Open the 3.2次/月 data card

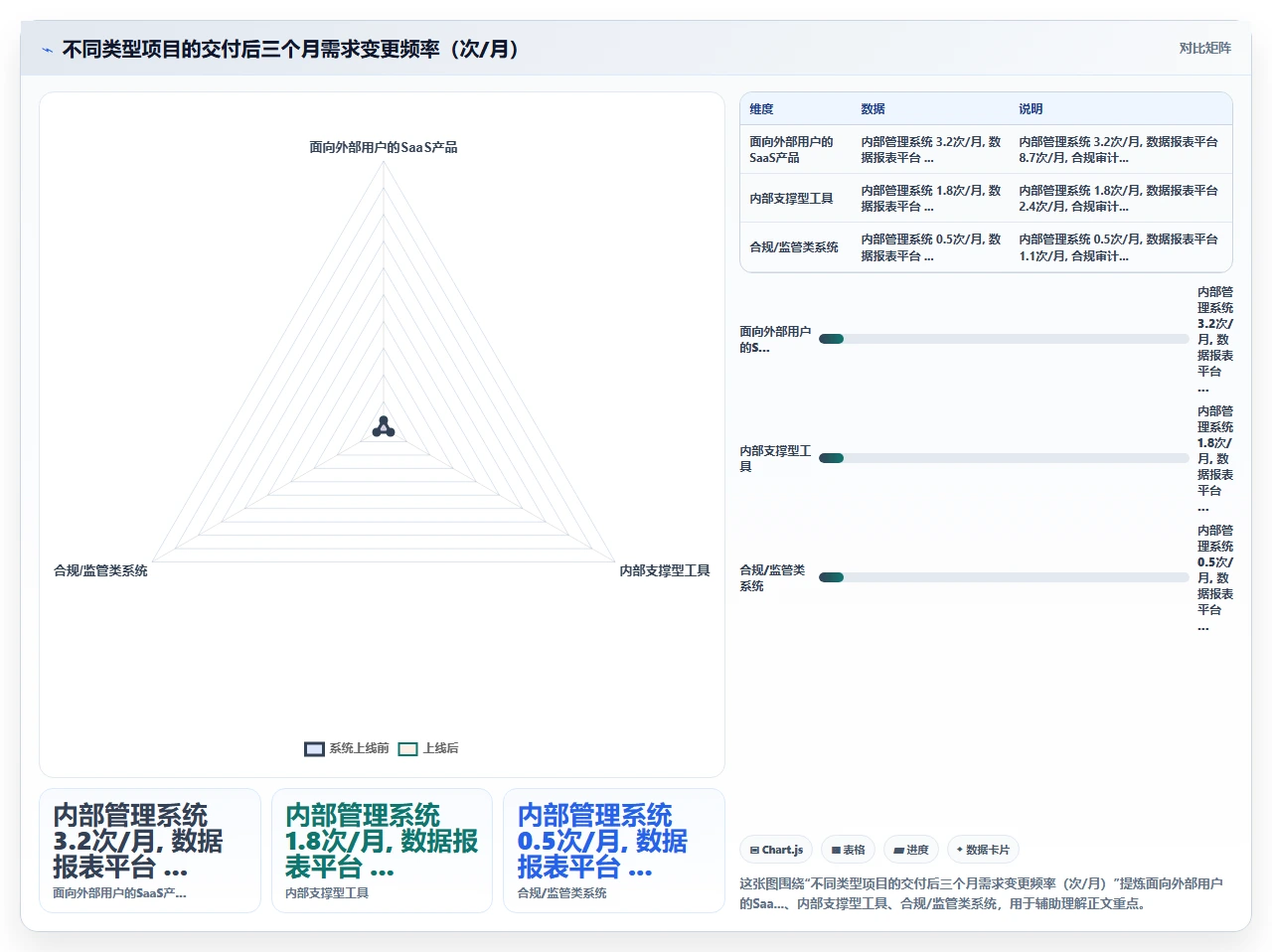(150, 851)
